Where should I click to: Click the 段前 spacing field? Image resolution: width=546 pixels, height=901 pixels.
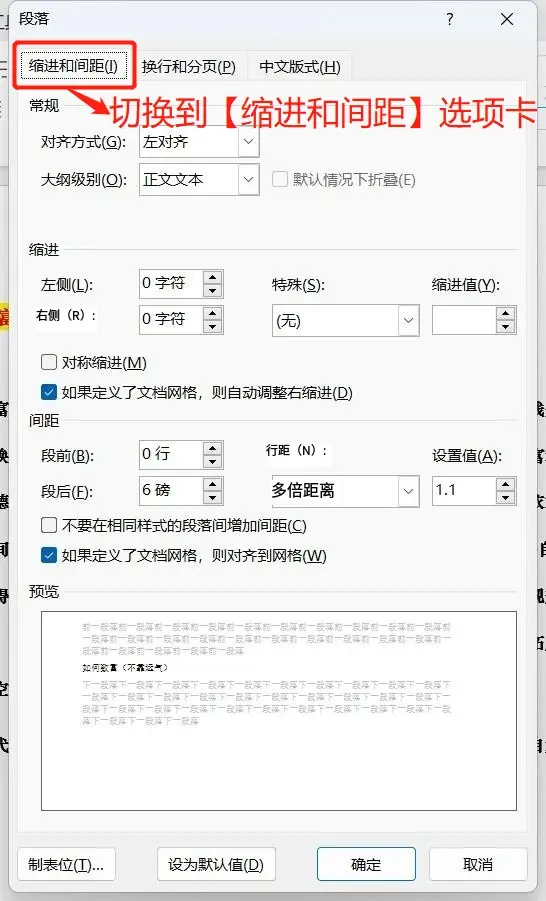pos(171,455)
